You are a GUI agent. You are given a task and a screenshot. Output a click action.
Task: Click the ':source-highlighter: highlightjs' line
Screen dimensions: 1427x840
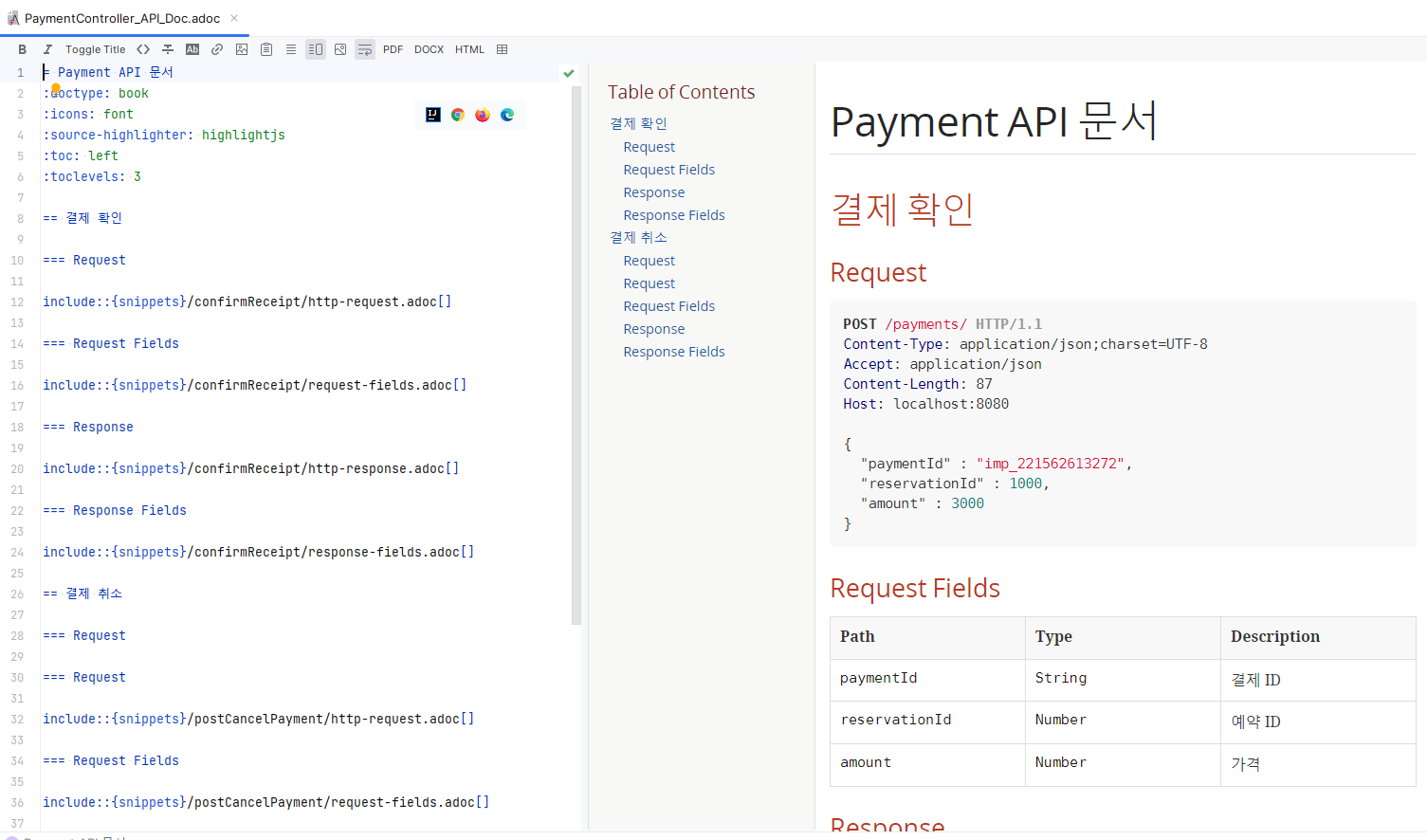pos(164,135)
